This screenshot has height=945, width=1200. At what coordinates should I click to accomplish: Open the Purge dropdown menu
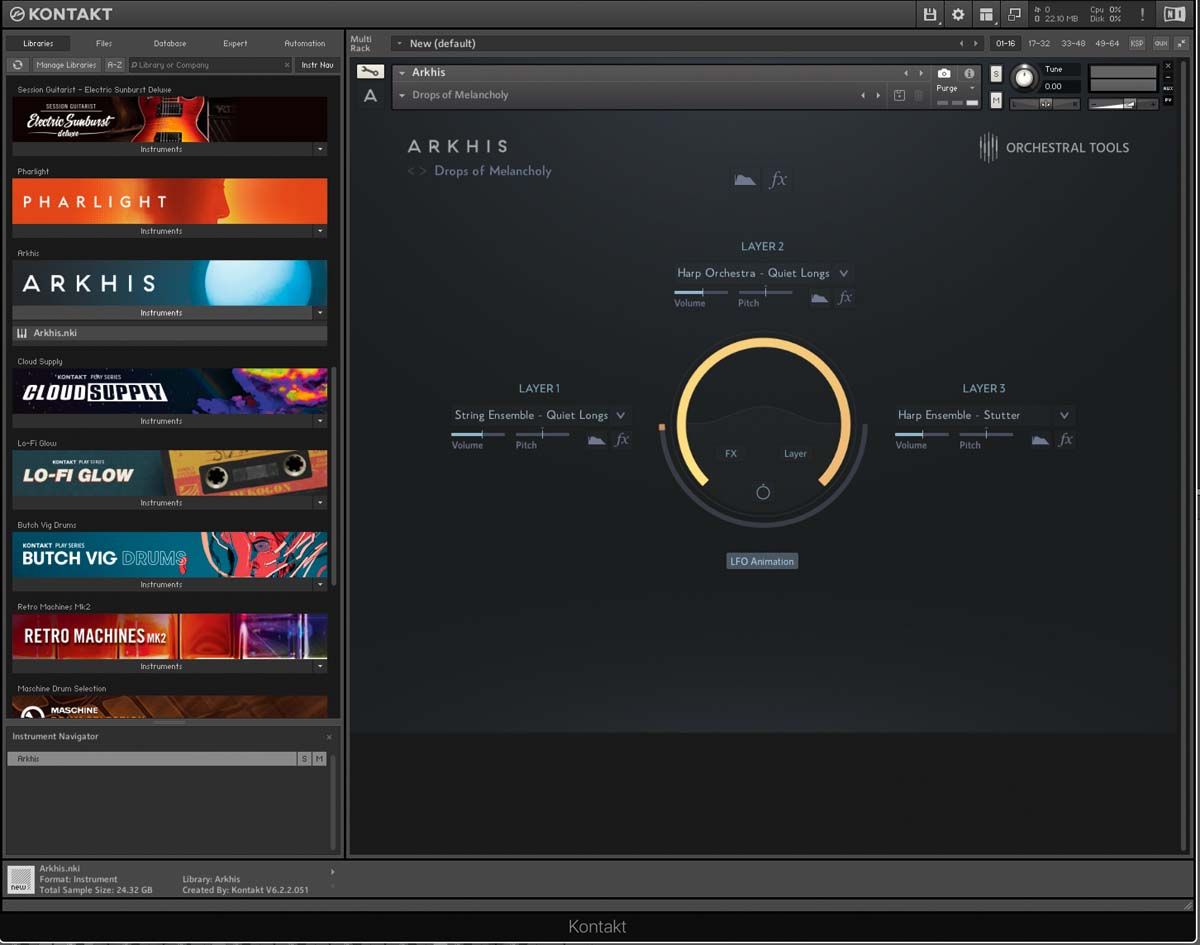pyautogui.click(x=970, y=88)
